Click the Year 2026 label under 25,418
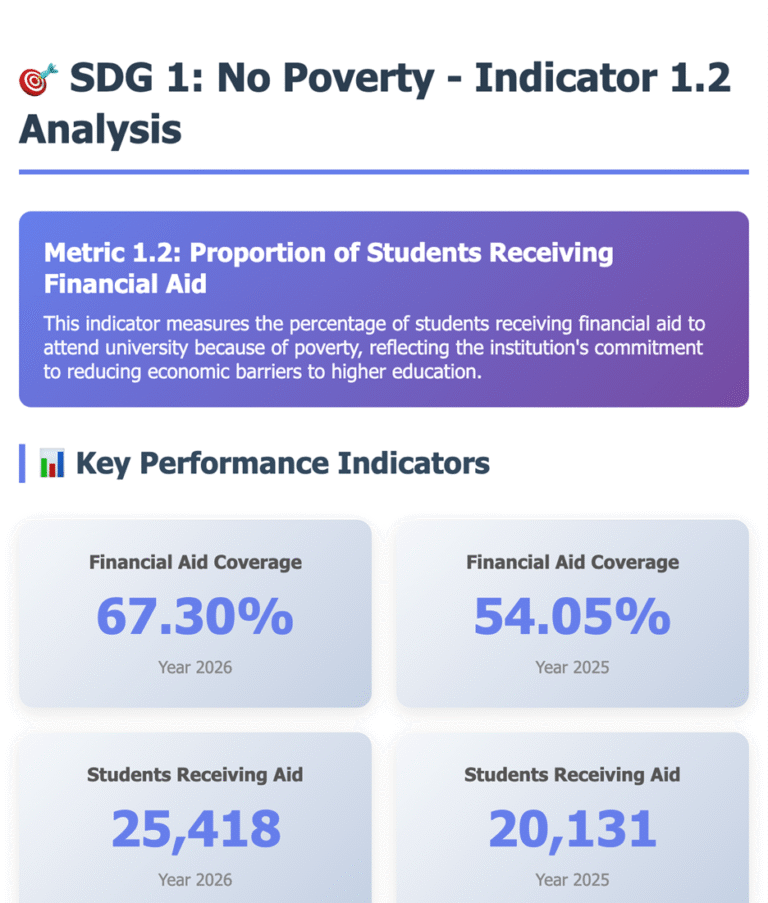The width and height of the screenshot is (768, 903). (195, 880)
